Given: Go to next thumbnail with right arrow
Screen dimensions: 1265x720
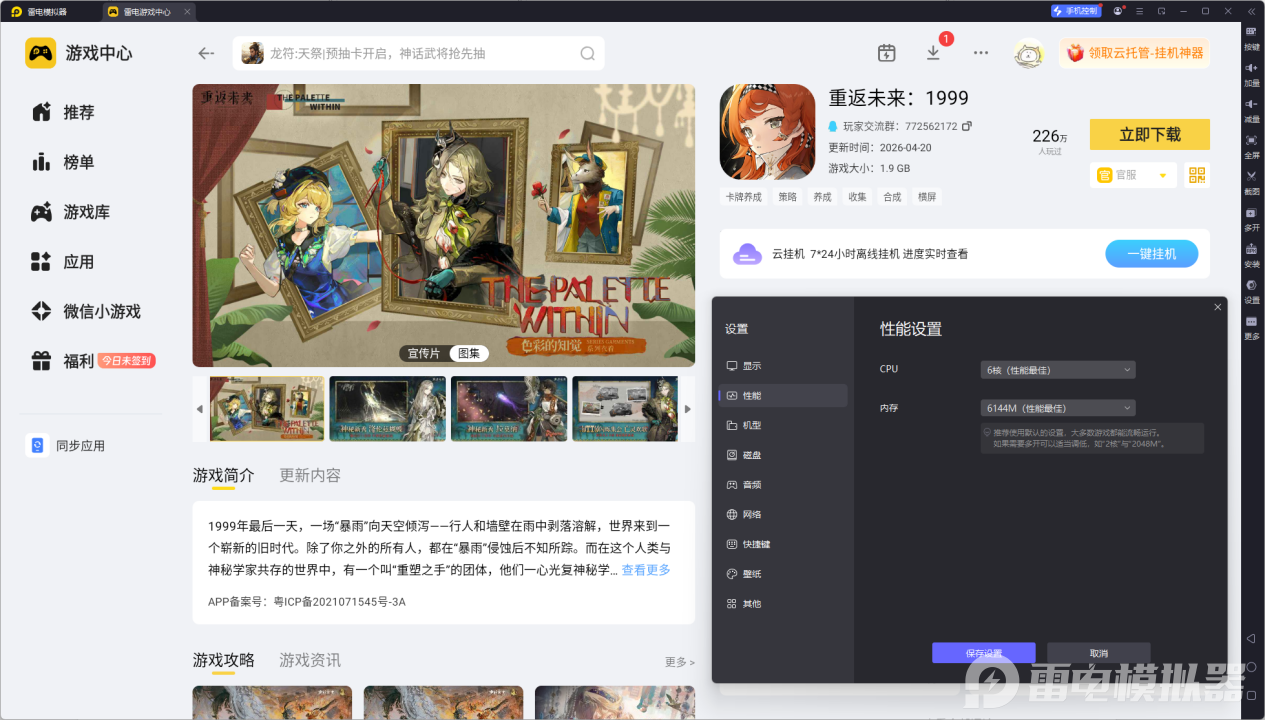Looking at the screenshot, I should click(x=687, y=409).
